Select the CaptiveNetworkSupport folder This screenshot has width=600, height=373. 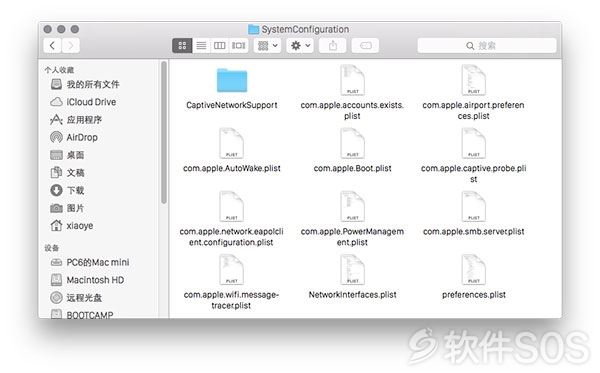click(x=232, y=89)
